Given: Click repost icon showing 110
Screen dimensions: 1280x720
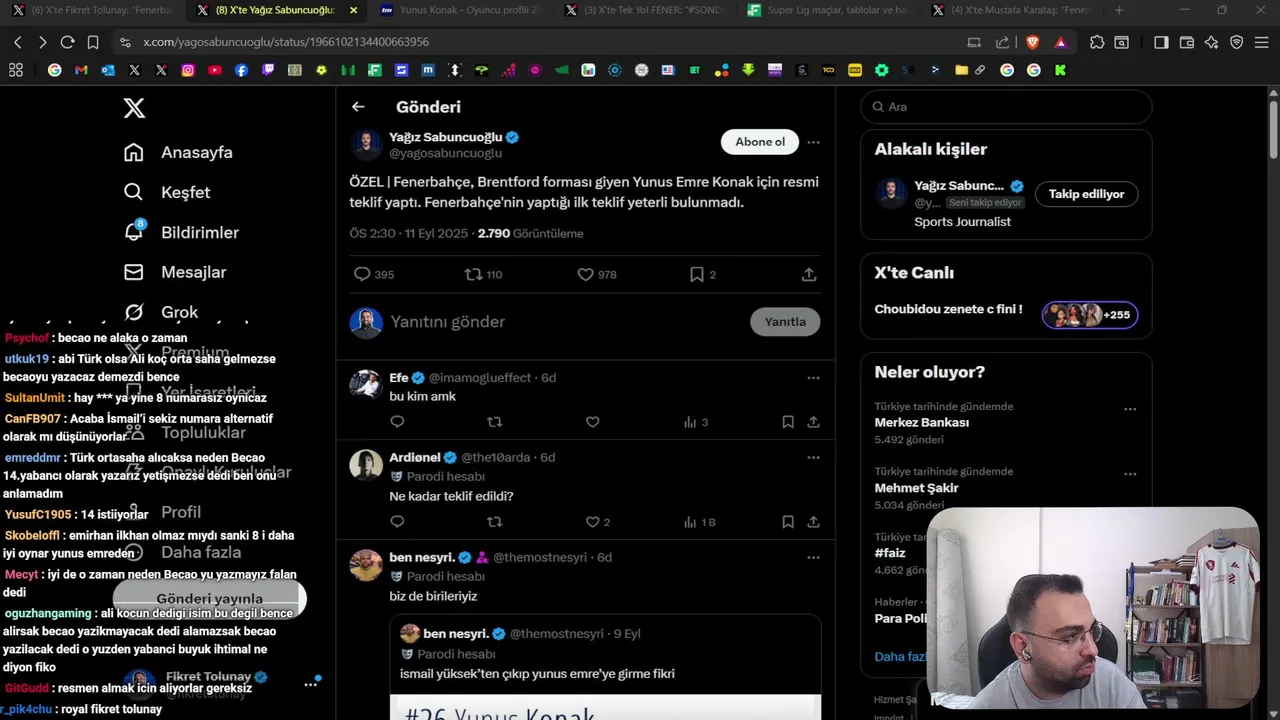Looking at the screenshot, I should (x=484, y=274).
